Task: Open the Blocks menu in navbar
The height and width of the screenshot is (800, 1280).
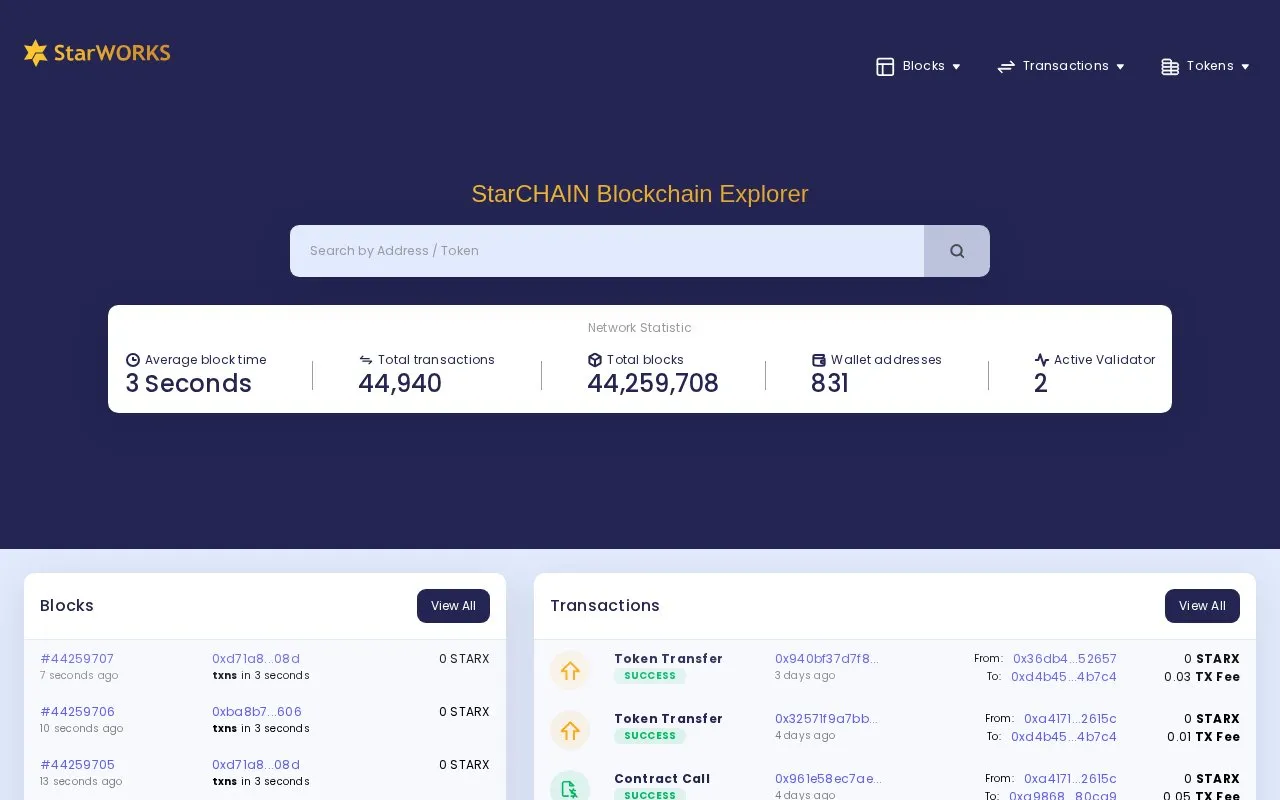Action: point(918,66)
